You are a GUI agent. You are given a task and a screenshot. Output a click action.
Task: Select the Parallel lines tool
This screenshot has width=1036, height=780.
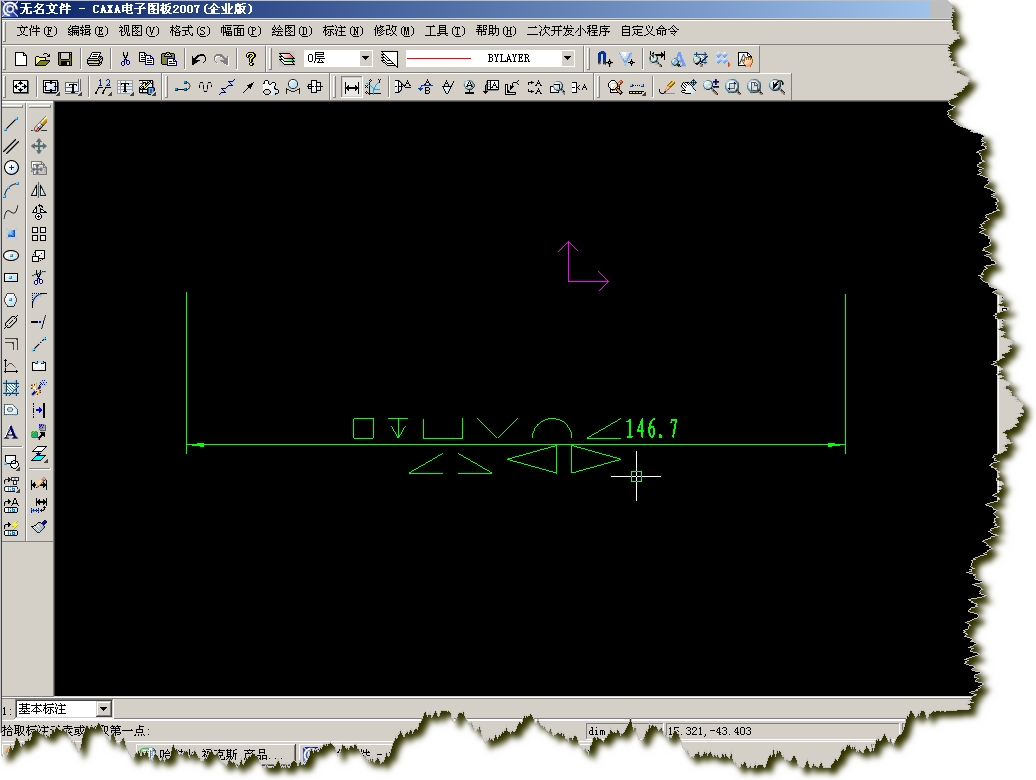coord(11,146)
